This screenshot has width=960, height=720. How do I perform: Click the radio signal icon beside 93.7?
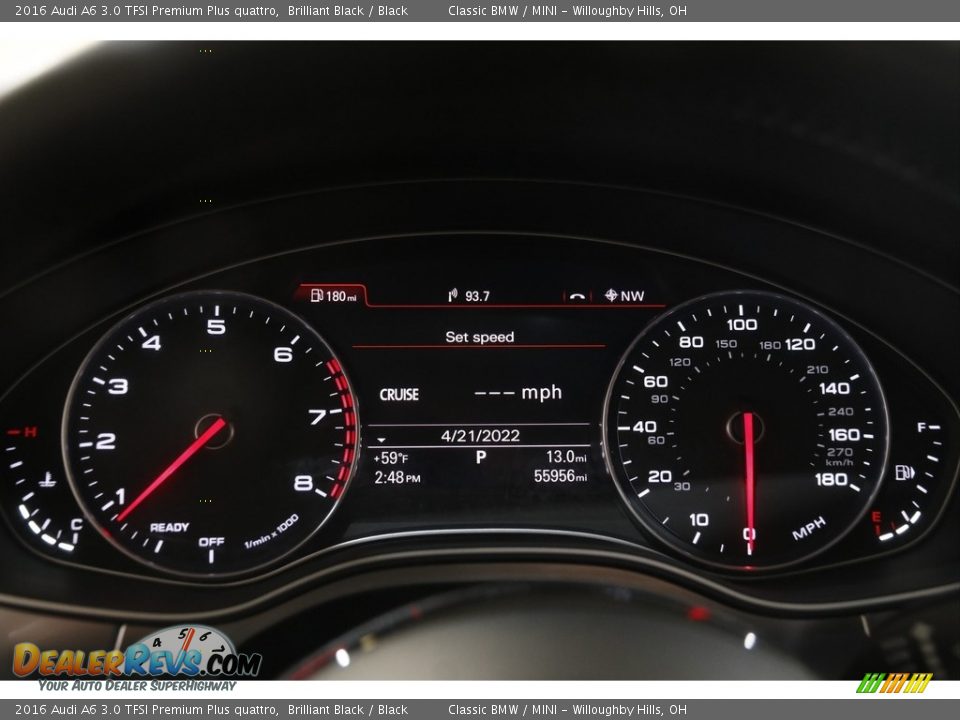(x=452, y=296)
